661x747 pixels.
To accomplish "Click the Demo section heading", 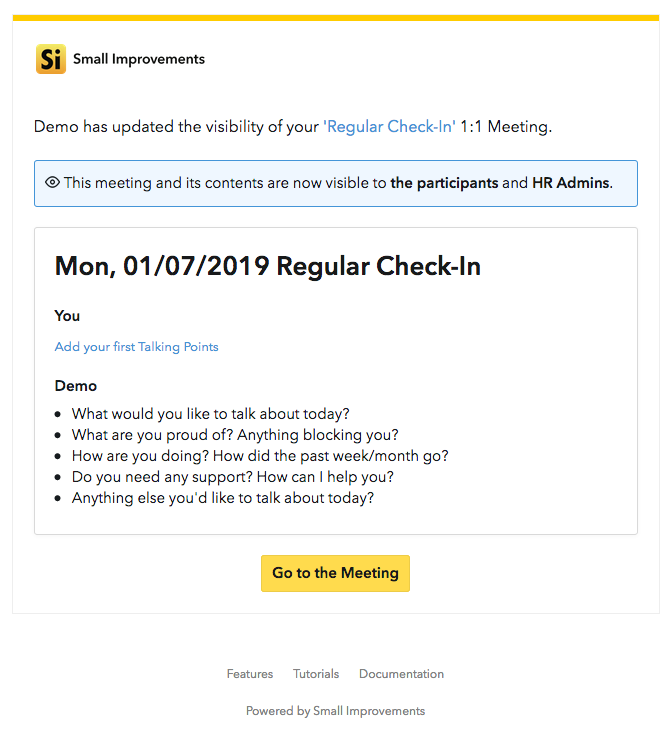I will pos(76,386).
